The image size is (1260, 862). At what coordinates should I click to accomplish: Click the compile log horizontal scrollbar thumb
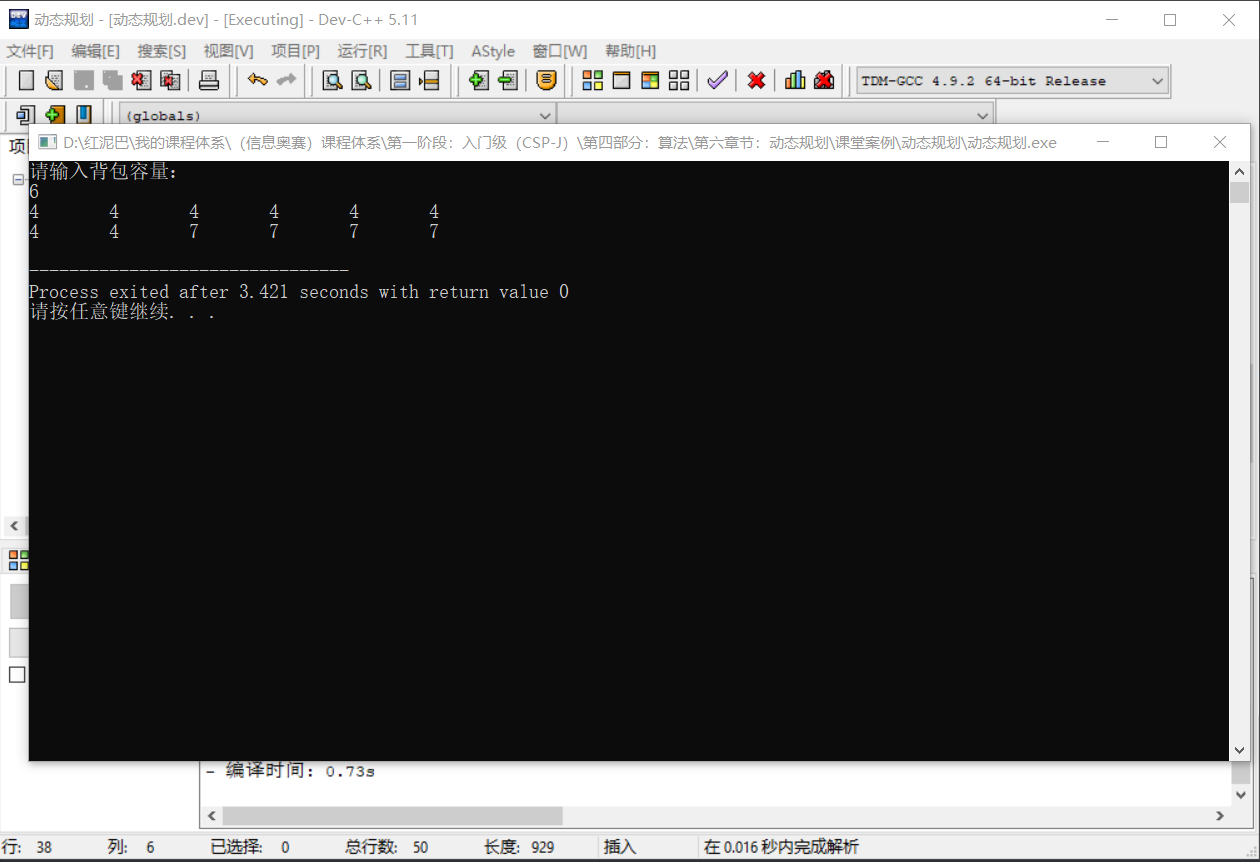(392, 816)
